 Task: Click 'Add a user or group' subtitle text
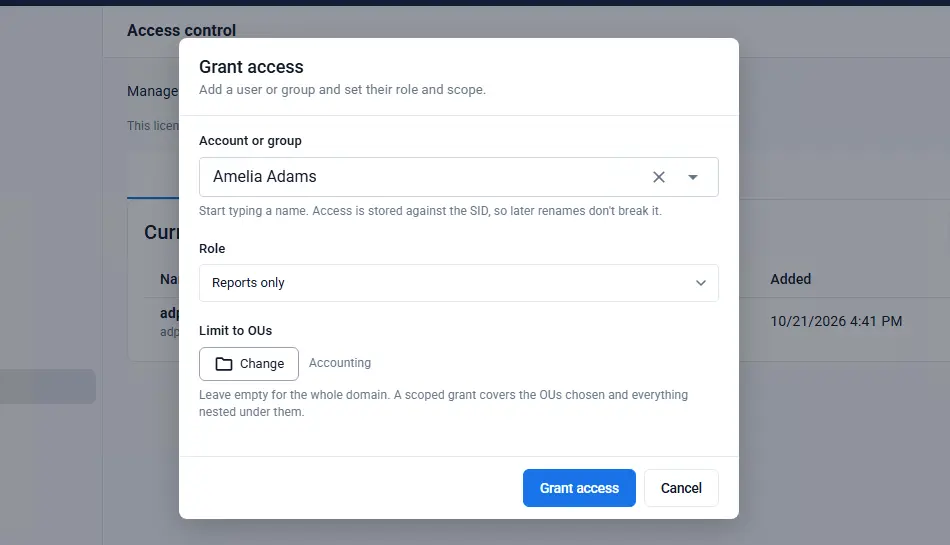click(342, 90)
